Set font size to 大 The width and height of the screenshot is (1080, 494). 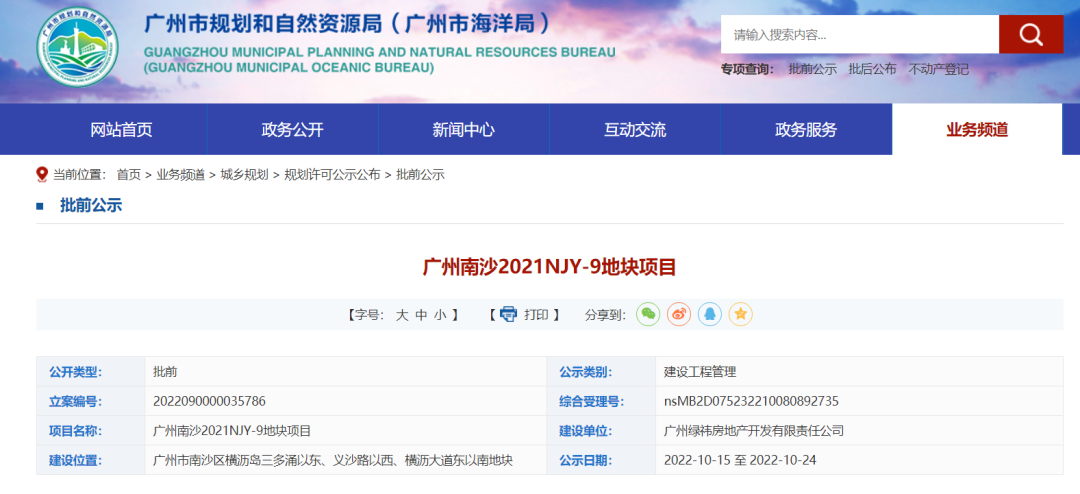[402, 315]
